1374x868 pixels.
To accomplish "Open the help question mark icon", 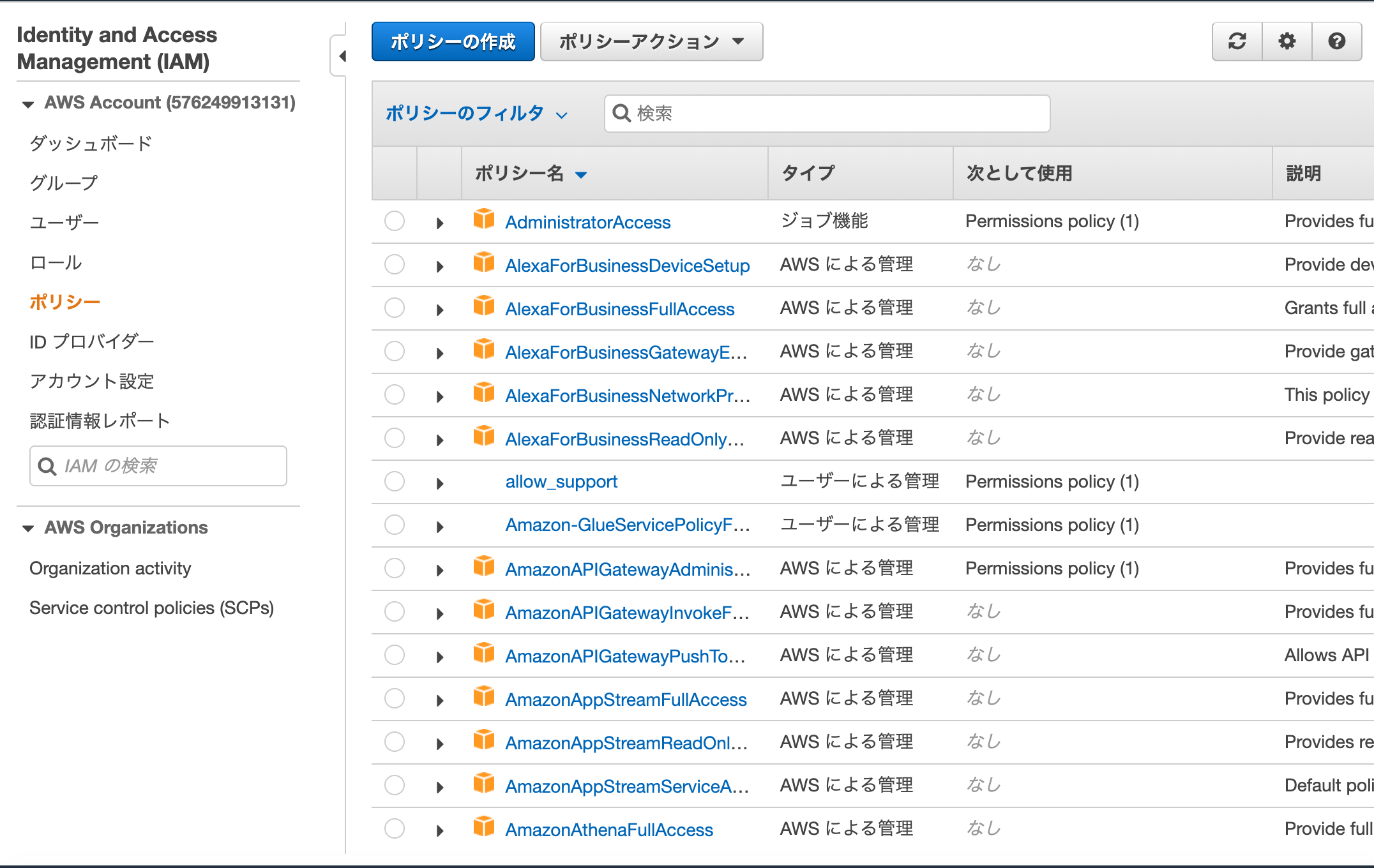I will pyautogui.click(x=1337, y=41).
